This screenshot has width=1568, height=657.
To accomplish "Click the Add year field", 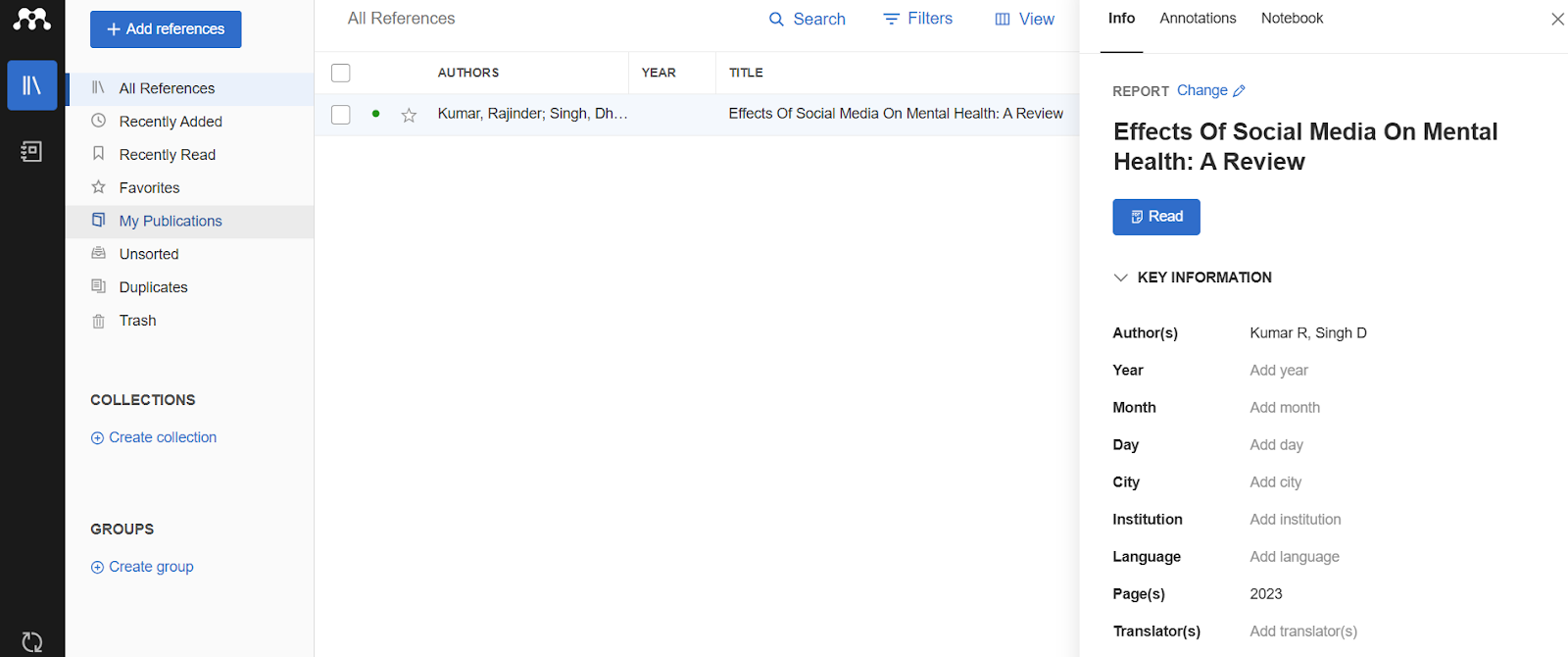I will [x=1278, y=371].
